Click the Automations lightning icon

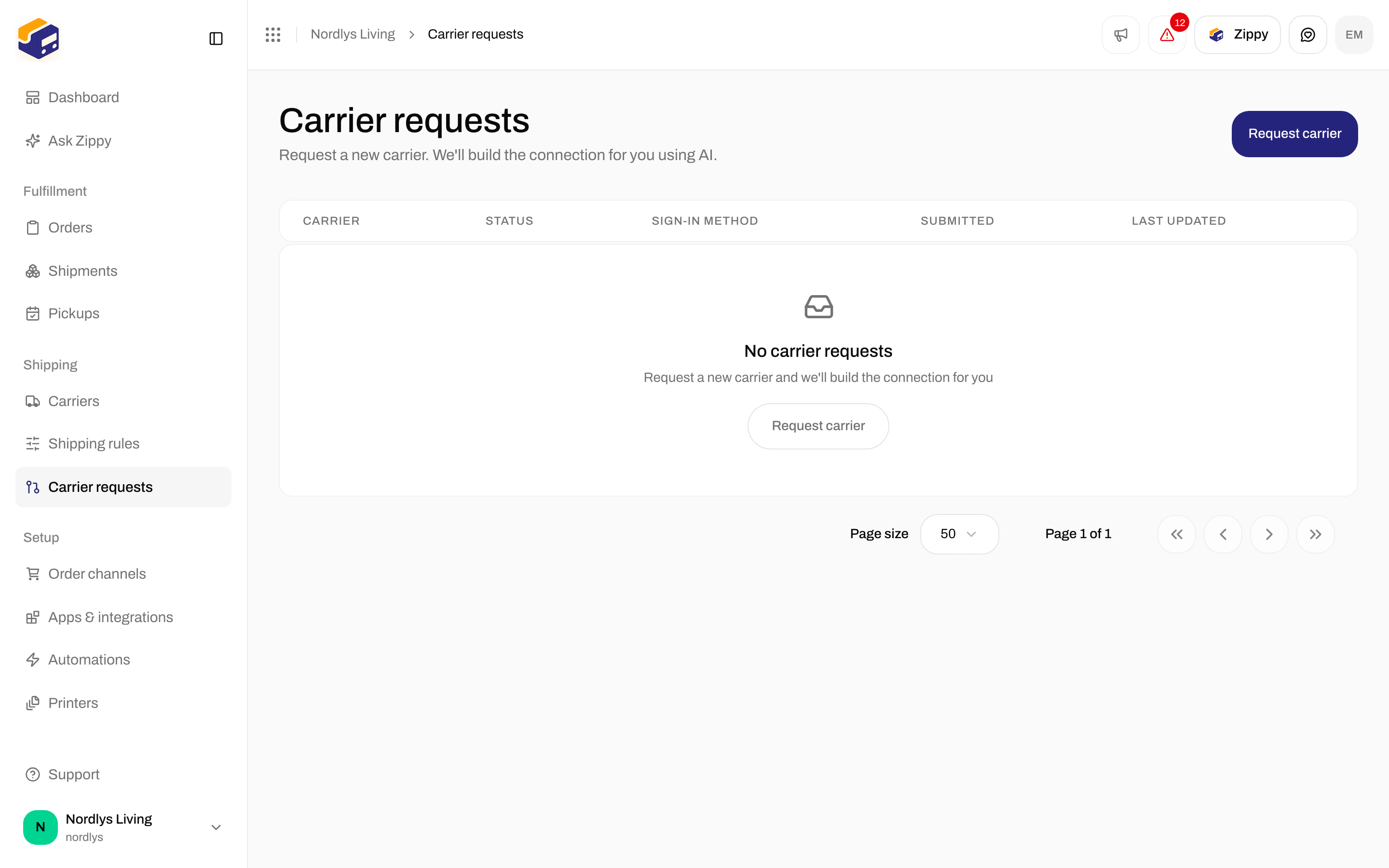(x=33, y=660)
